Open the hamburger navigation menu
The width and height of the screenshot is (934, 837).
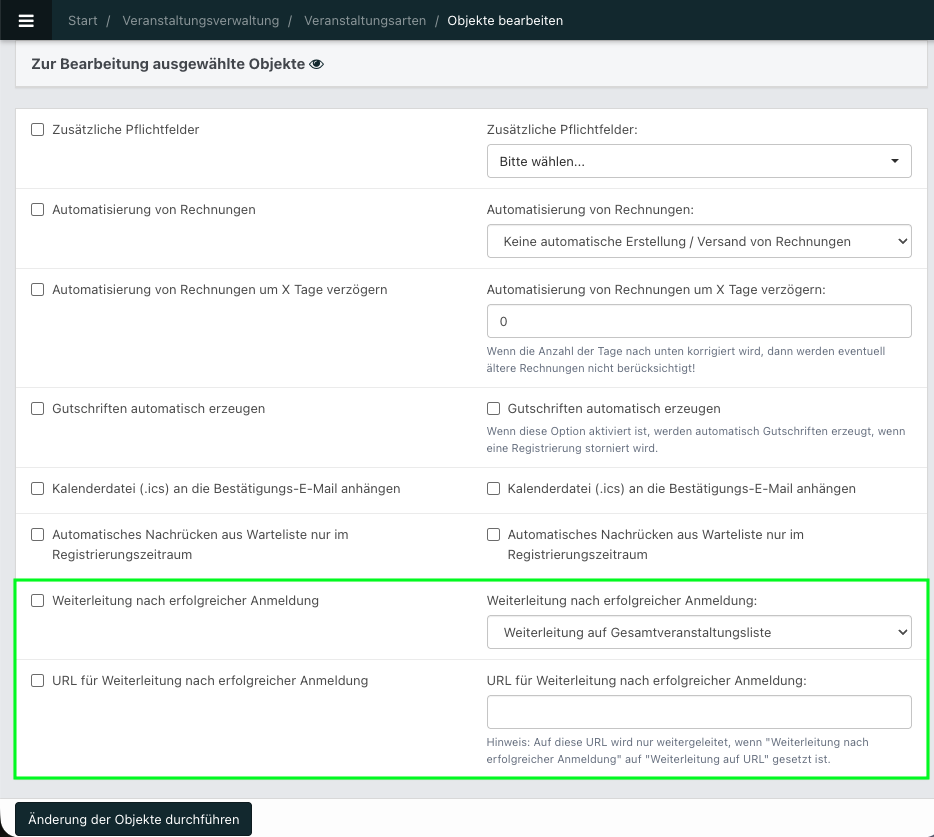pyautogui.click(x=26, y=20)
